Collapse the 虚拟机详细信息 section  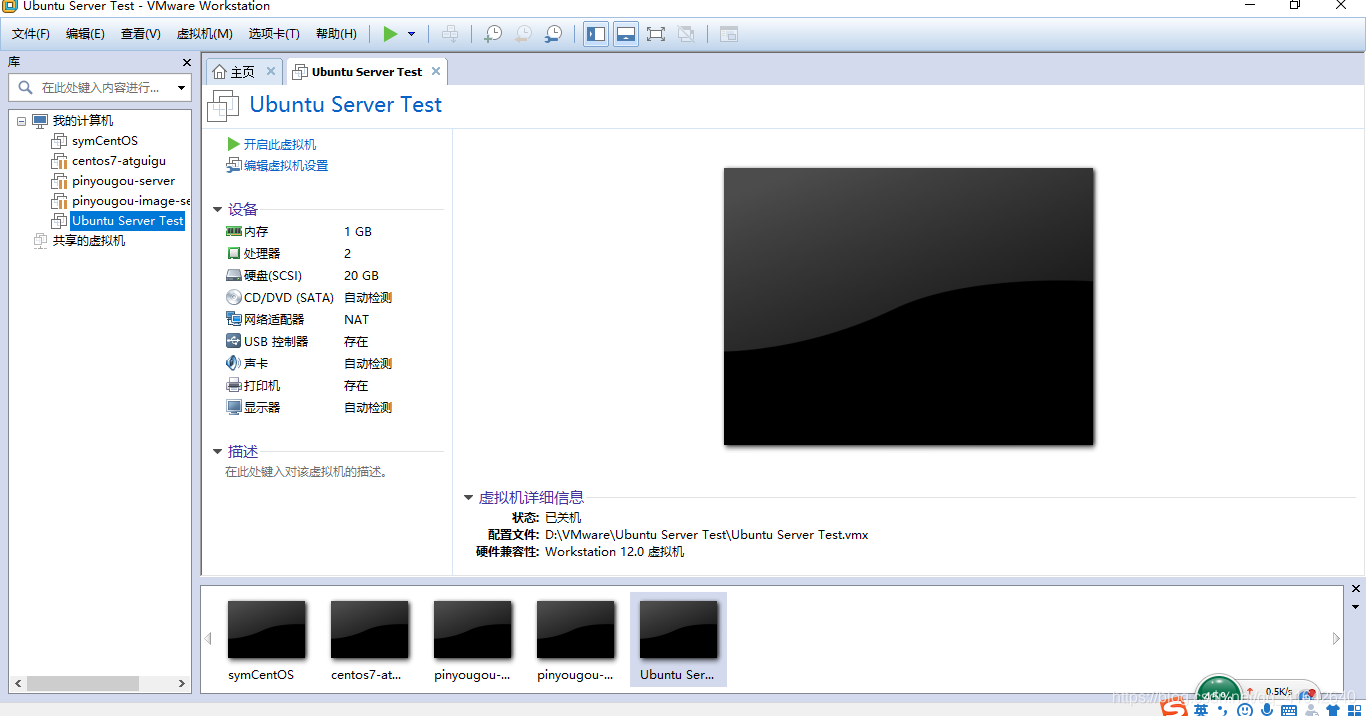click(x=468, y=498)
